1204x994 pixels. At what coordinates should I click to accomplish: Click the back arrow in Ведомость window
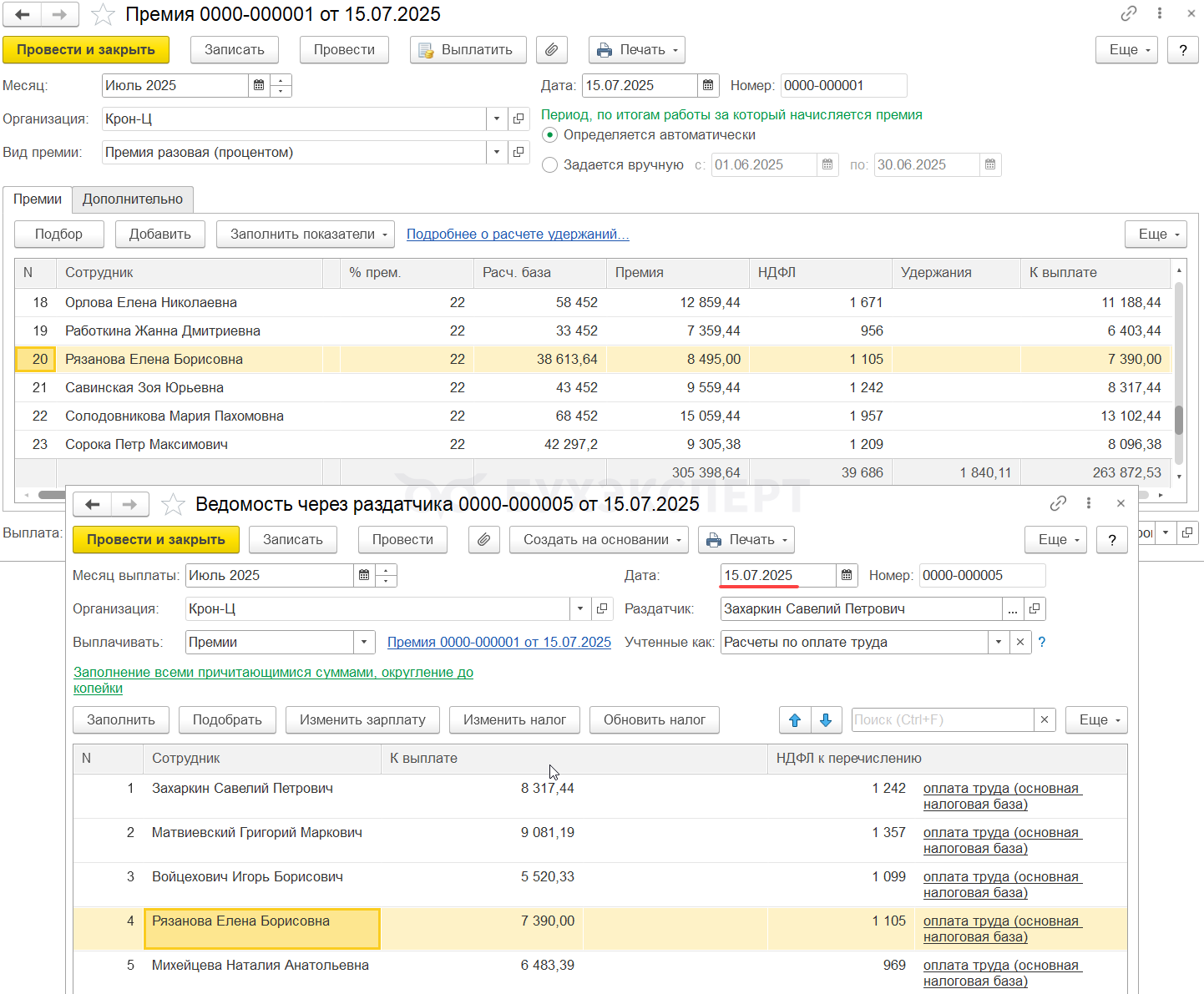(x=93, y=504)
